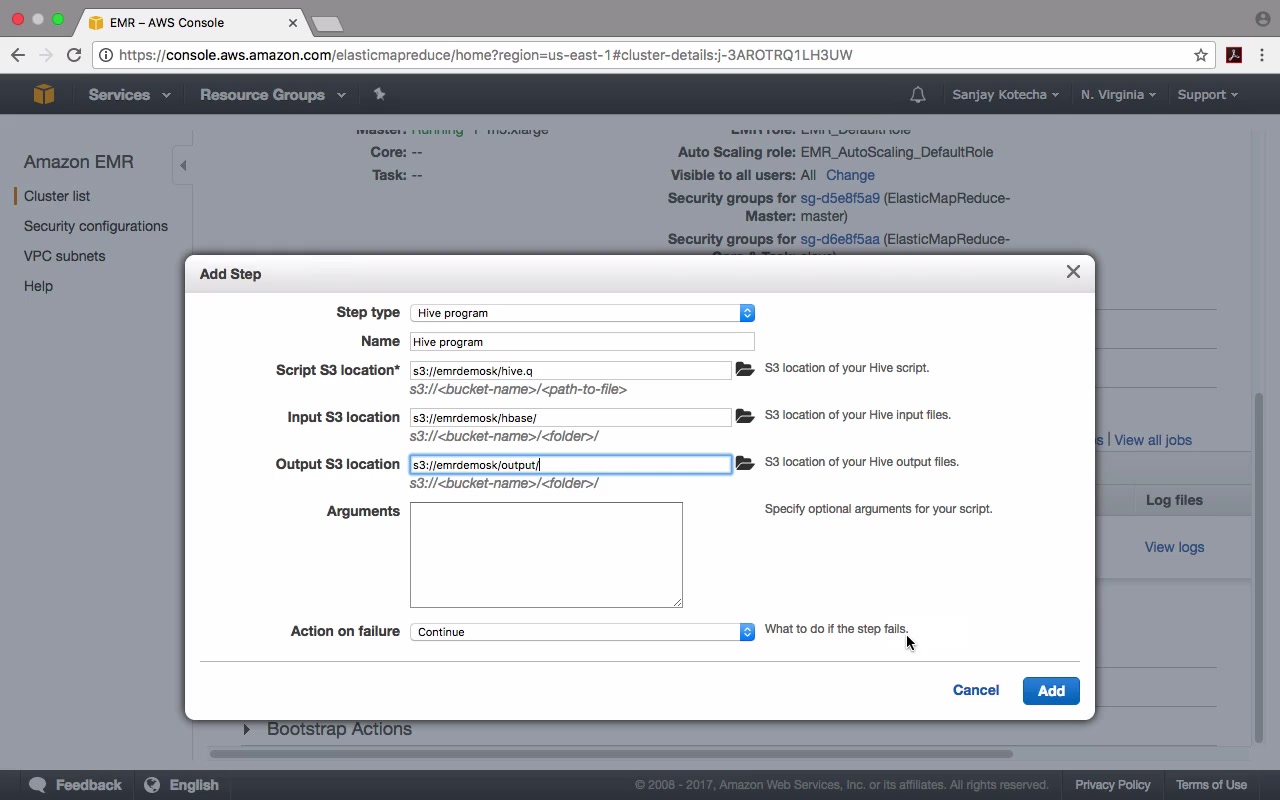Open the Step type dropdown
Viewport: 1280px width, 800px height.
pos(582,313)
